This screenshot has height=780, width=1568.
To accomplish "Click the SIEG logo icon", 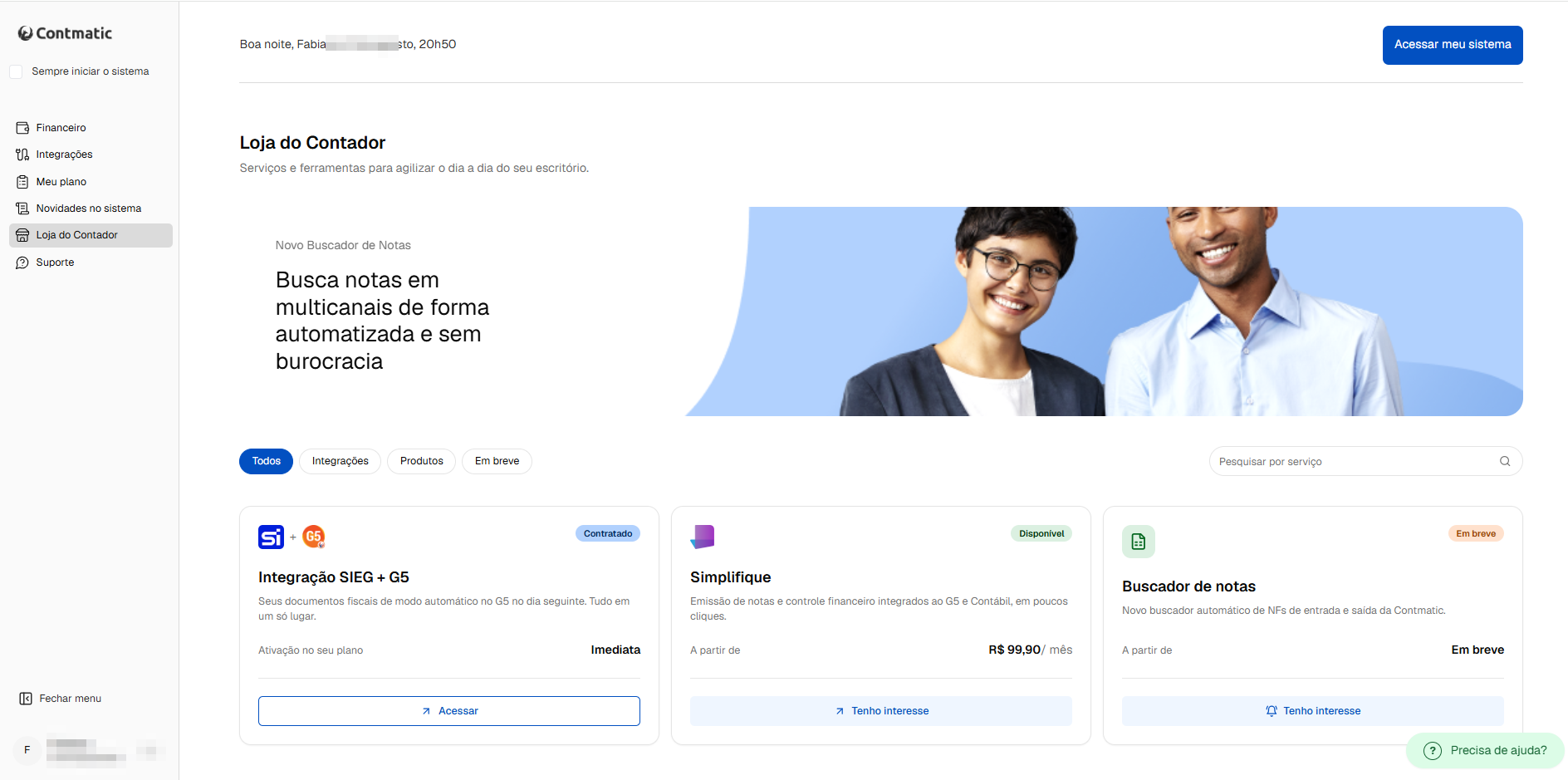I will click(272, 537).
